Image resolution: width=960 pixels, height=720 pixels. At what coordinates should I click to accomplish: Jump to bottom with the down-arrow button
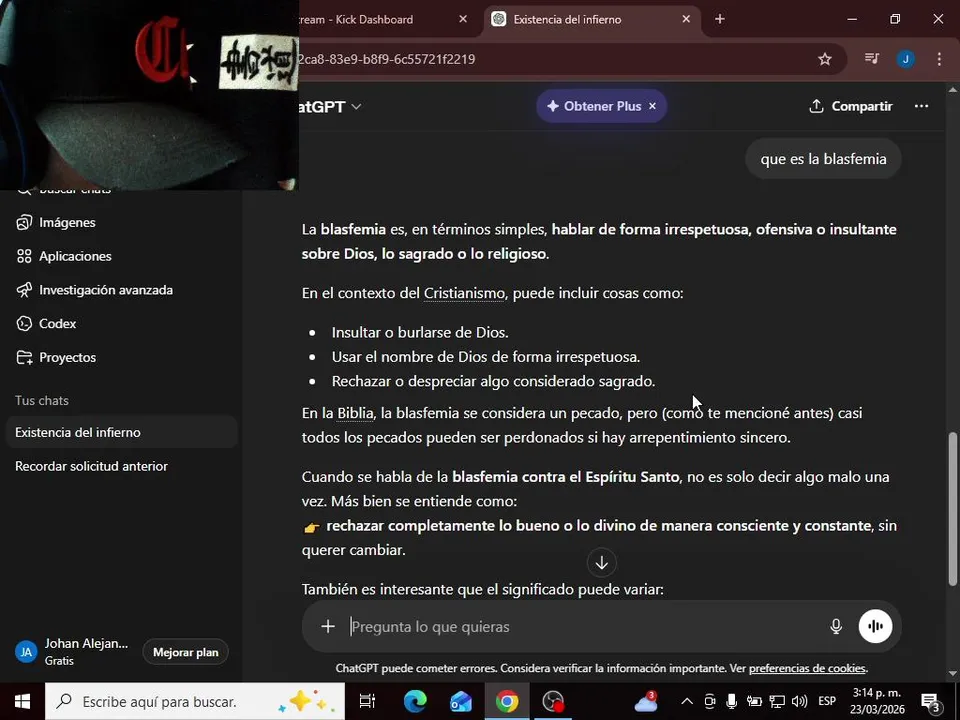click(x=601, y=563)
